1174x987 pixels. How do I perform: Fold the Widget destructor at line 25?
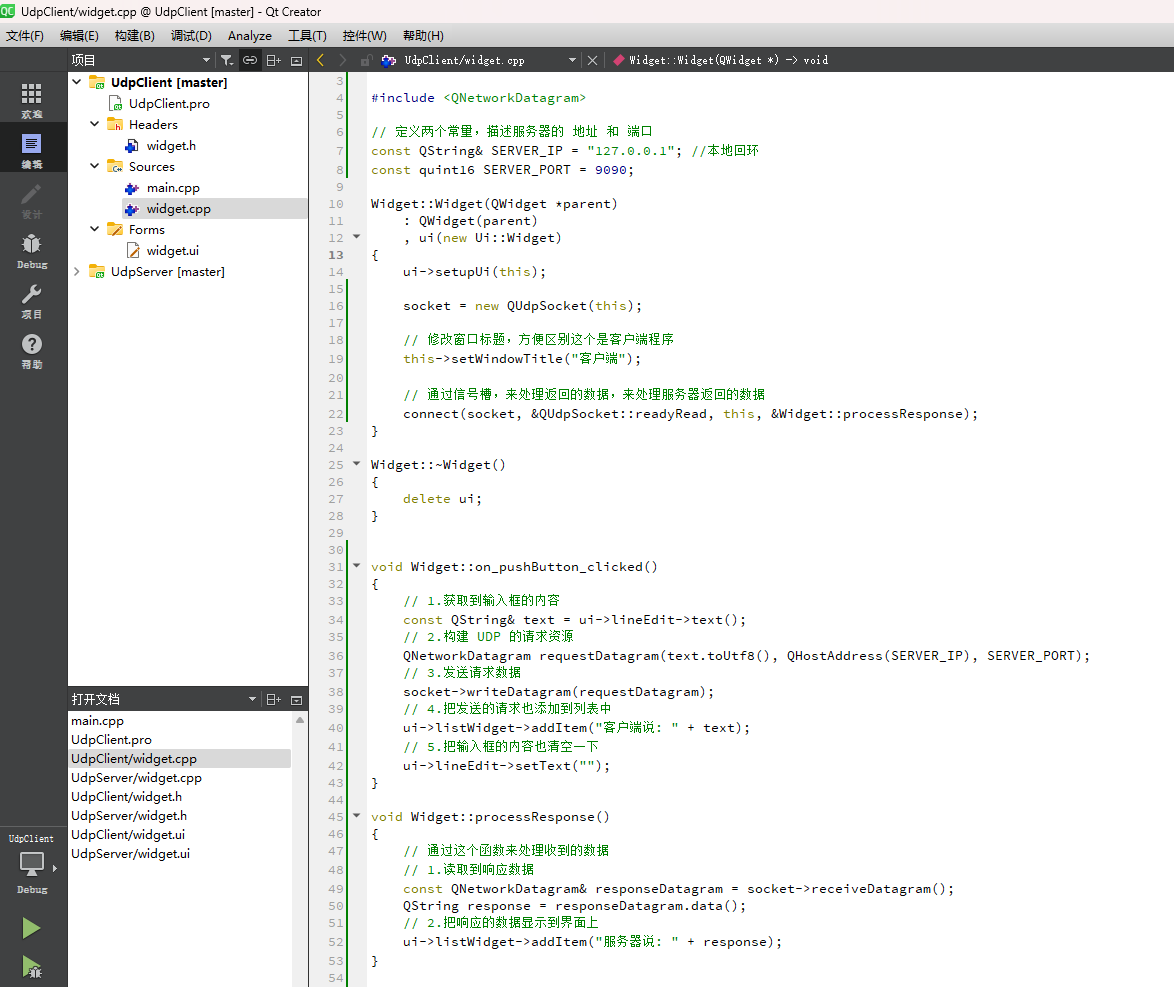pyautogui.click(x=356, y=464)
